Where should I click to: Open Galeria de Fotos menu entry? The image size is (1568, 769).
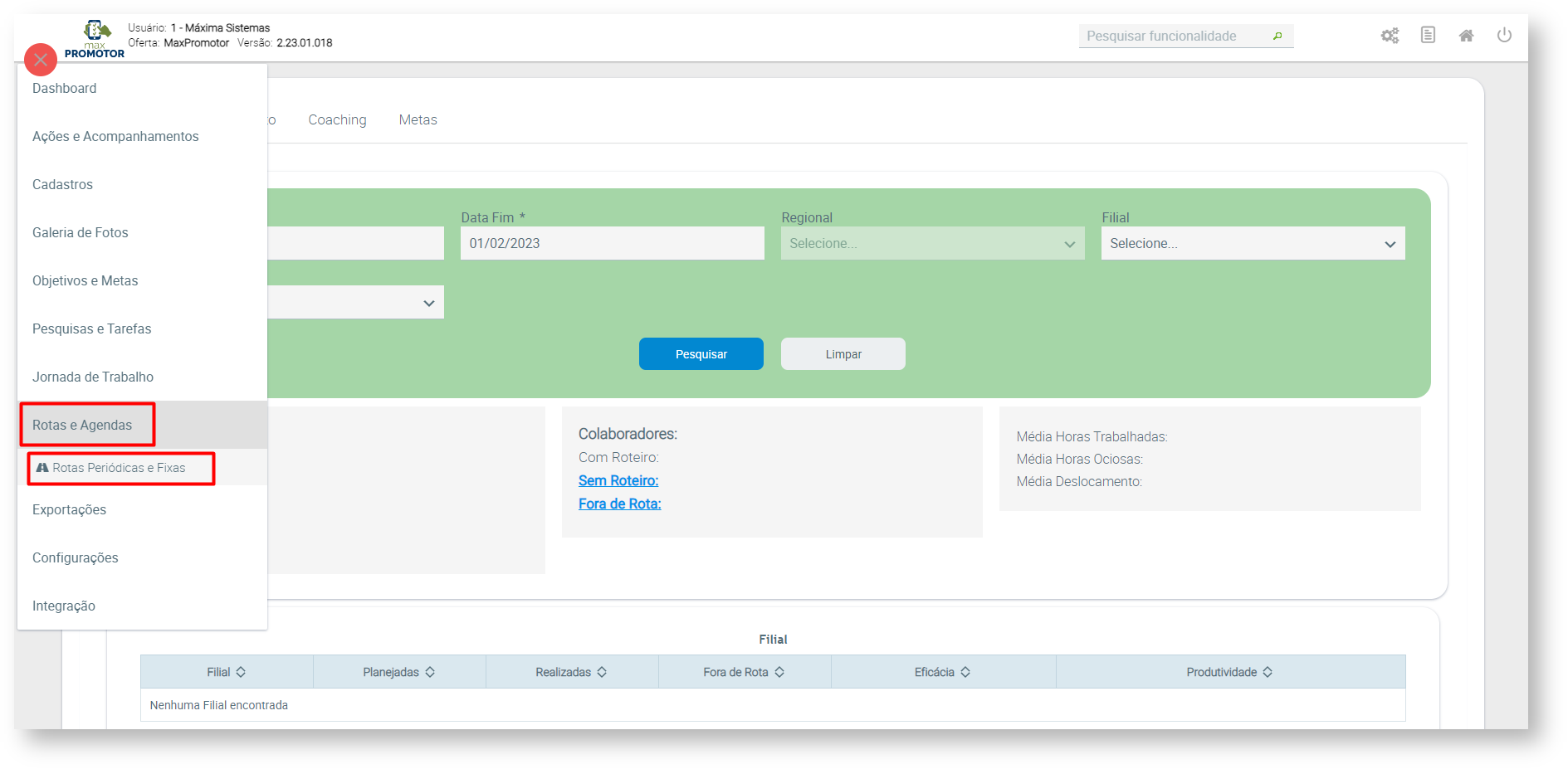(x=142, y=232)
